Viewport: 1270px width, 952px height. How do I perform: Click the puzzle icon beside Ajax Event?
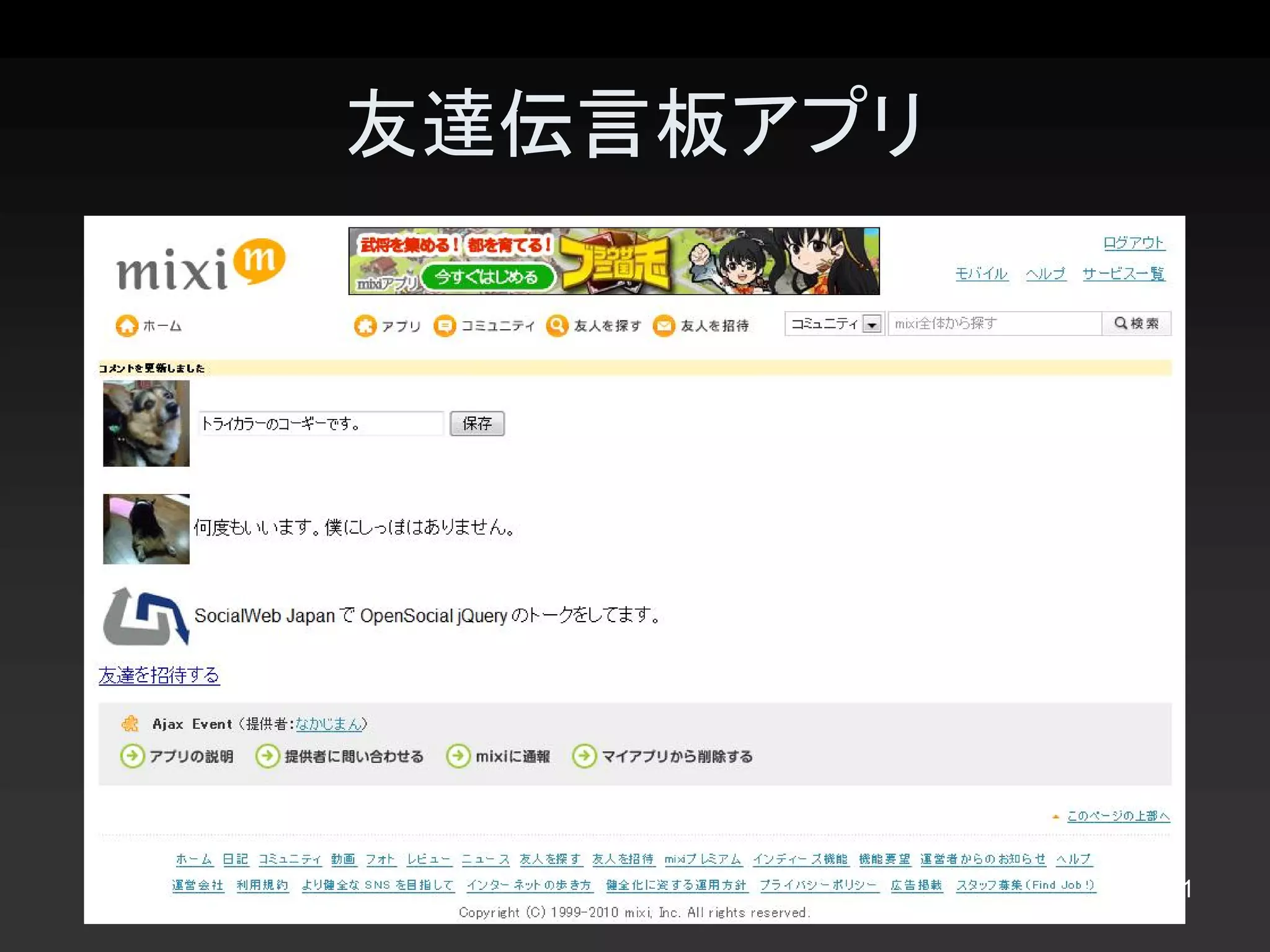(x=130, y=723)
